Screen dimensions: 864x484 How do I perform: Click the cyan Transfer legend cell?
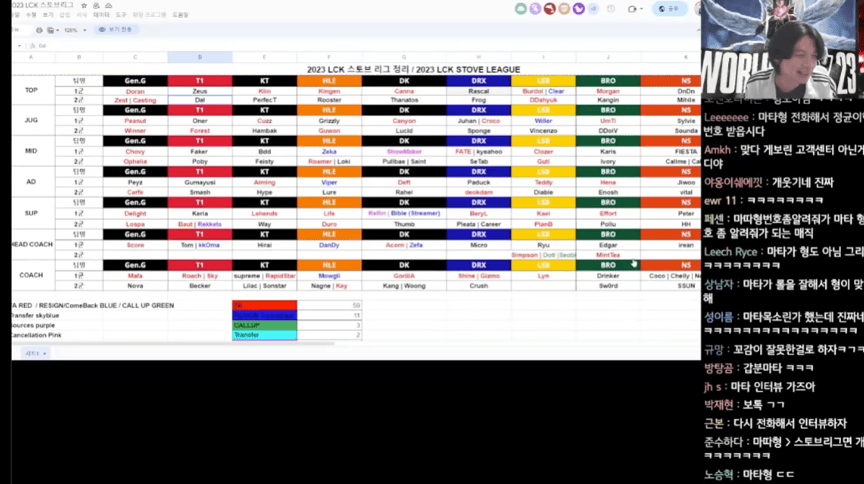(264, 335)
